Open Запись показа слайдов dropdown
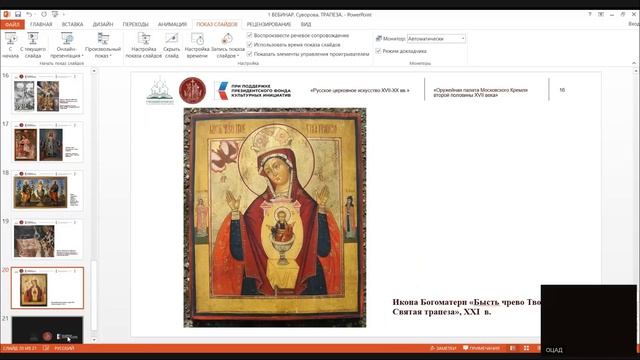Image resolution: width=640 pixels, height=360 pixels. pos(228,45)
